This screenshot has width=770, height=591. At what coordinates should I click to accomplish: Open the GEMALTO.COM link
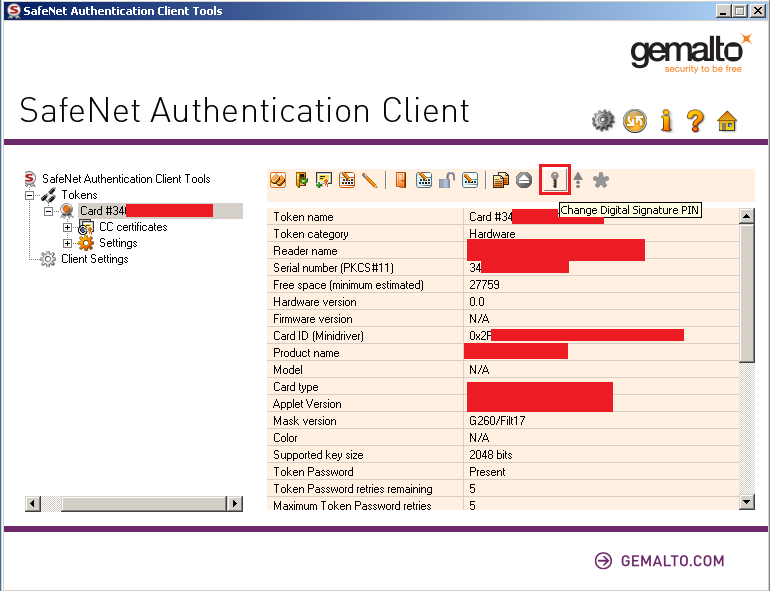click(673, 561)
